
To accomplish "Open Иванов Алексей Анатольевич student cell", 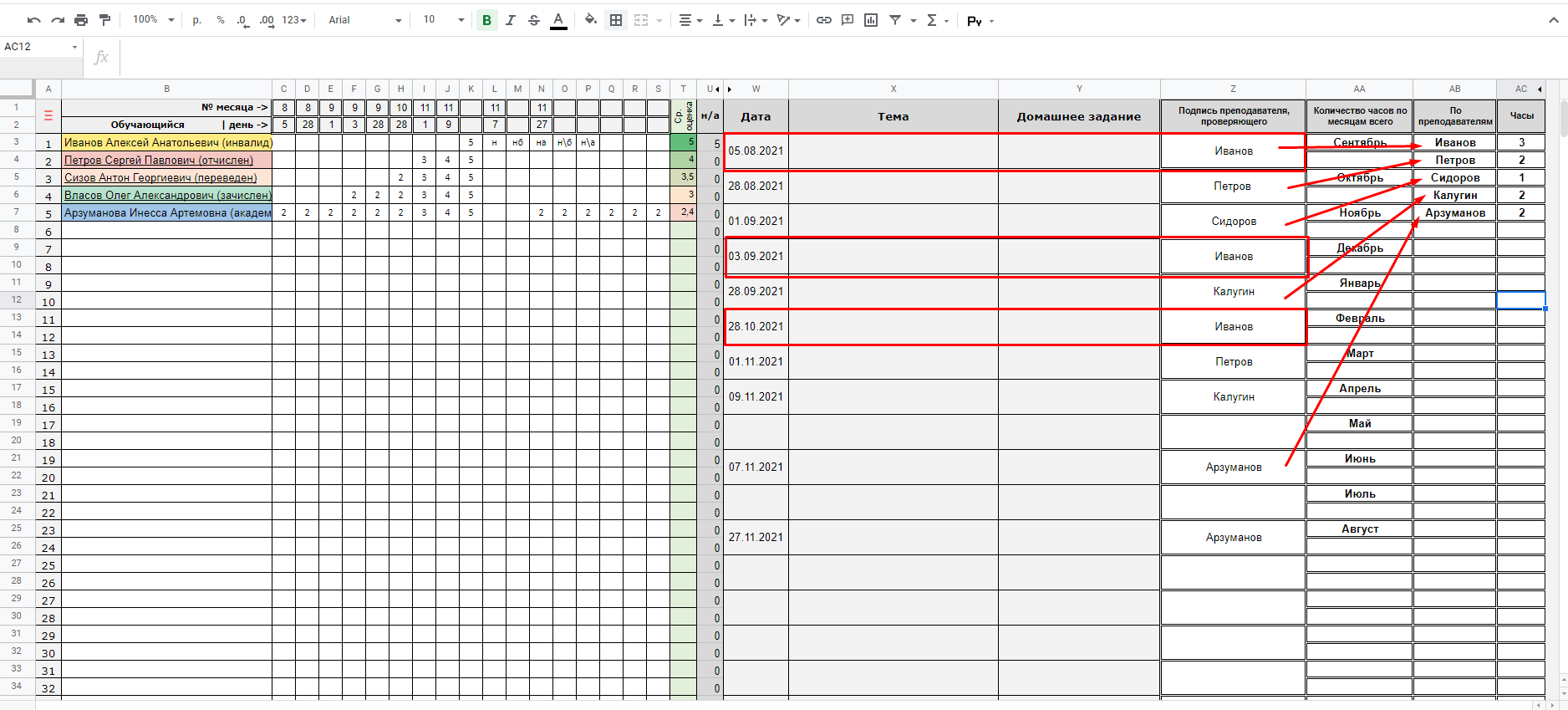I will (167, 142).
